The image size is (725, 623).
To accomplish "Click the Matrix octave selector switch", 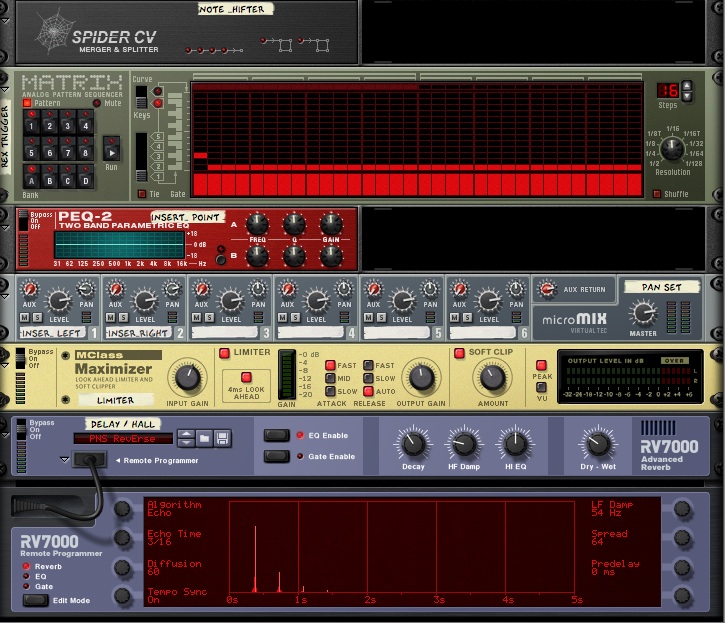I will 141,157.
